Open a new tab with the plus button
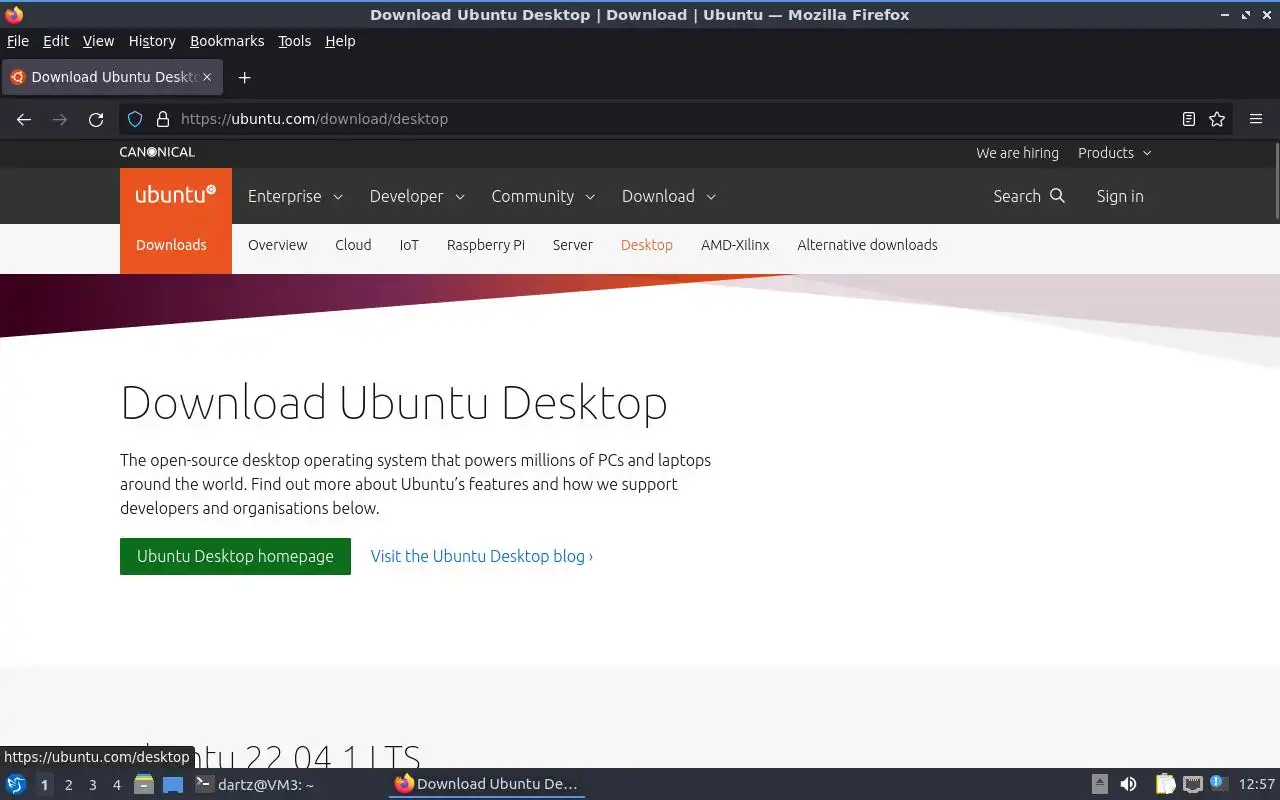This screenshot has width=1280, height=800. (244, 77)
